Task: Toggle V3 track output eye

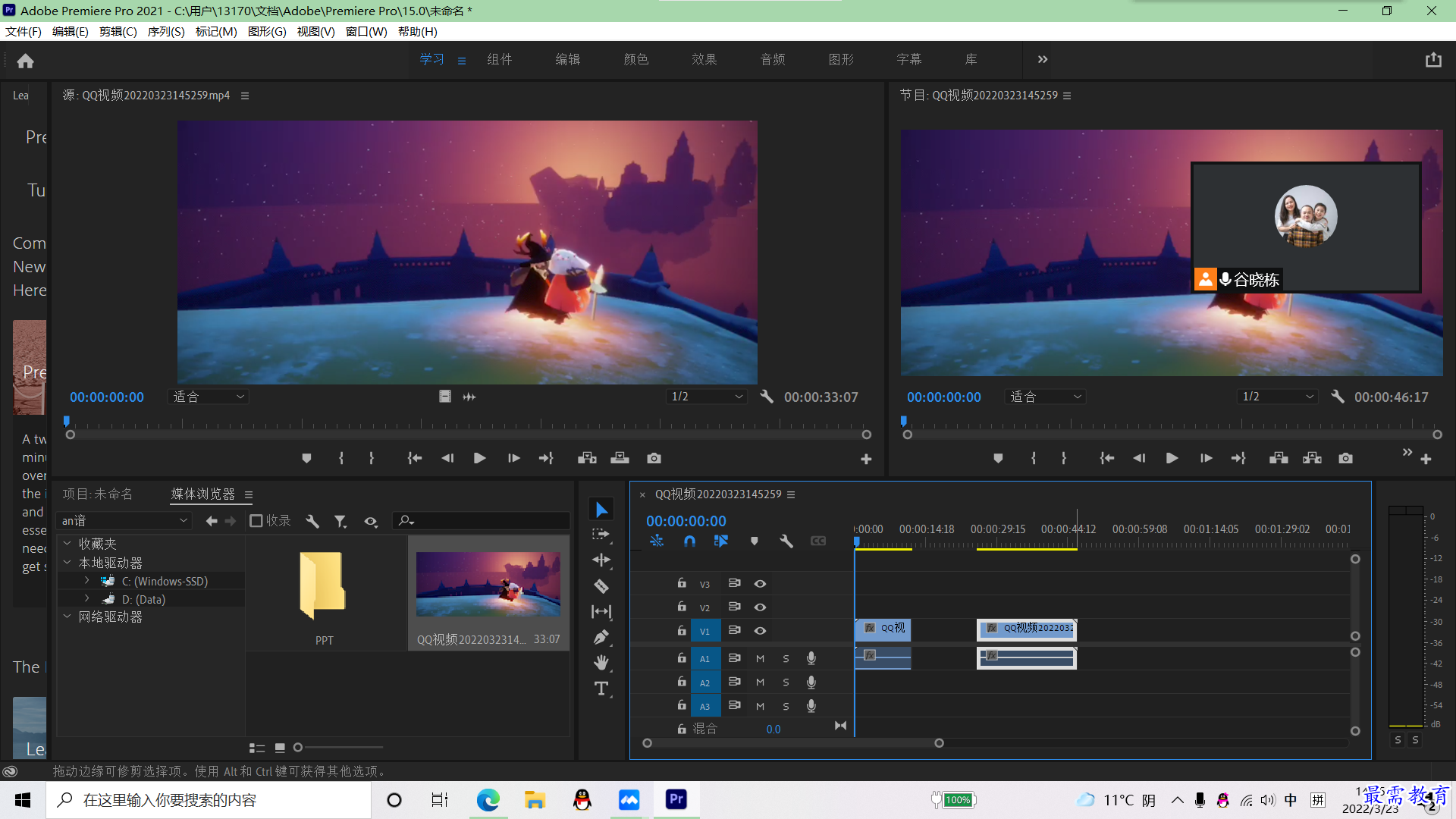Action: click(760, 583)
